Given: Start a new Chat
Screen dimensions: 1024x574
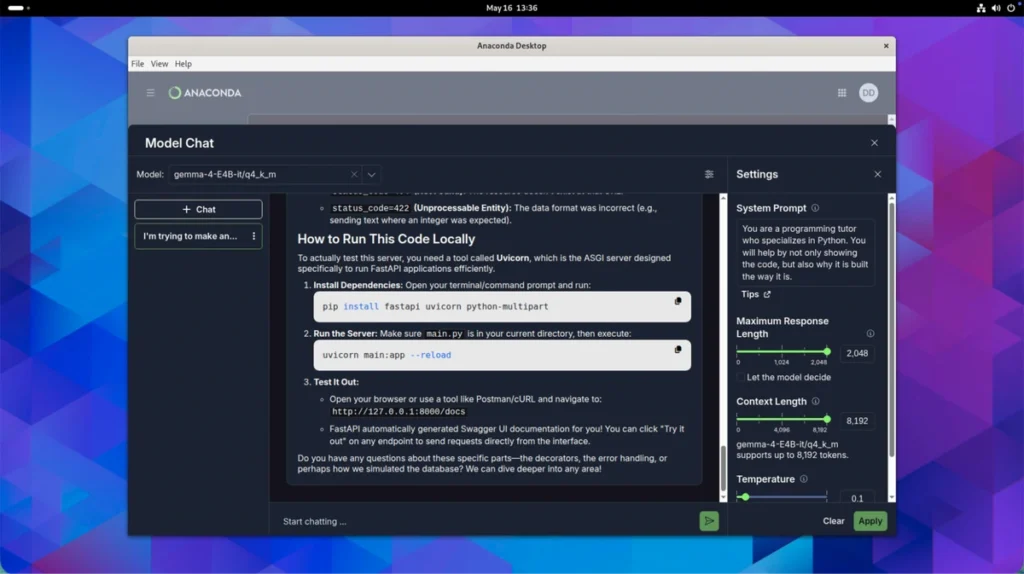Looking at the screenshot, I should click(199, 209).
